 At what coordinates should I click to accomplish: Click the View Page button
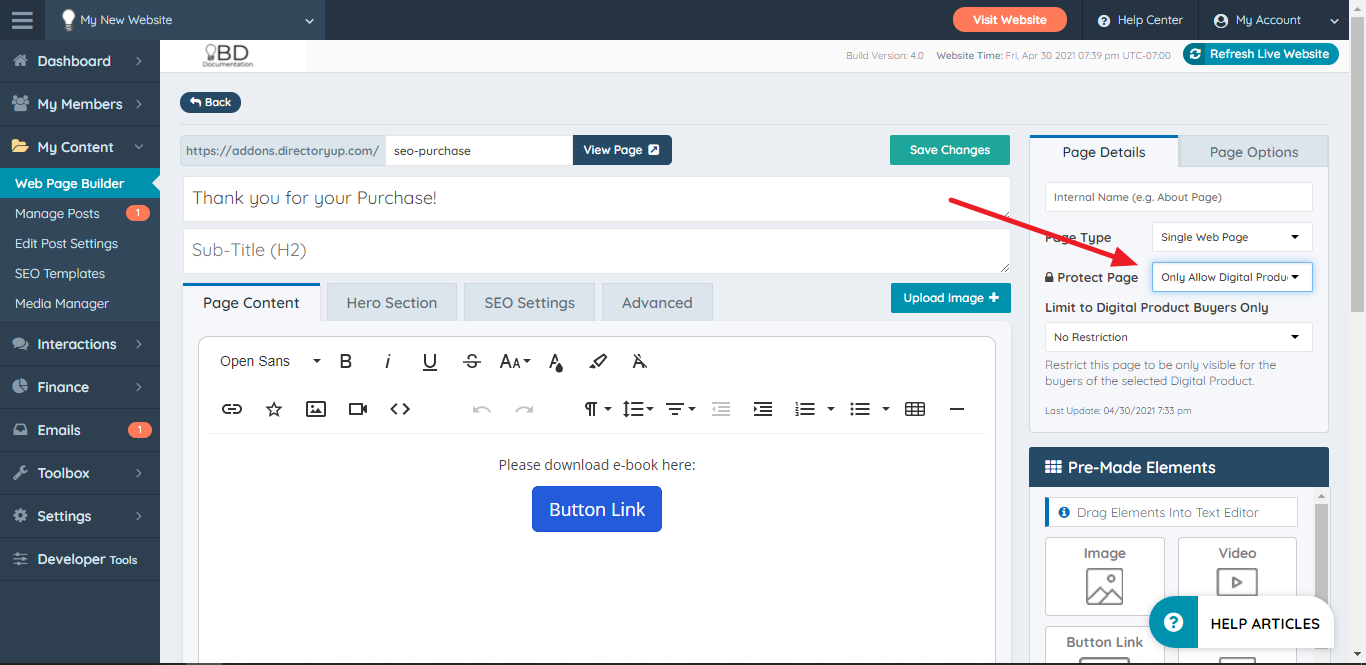click(x=622, y=150)
